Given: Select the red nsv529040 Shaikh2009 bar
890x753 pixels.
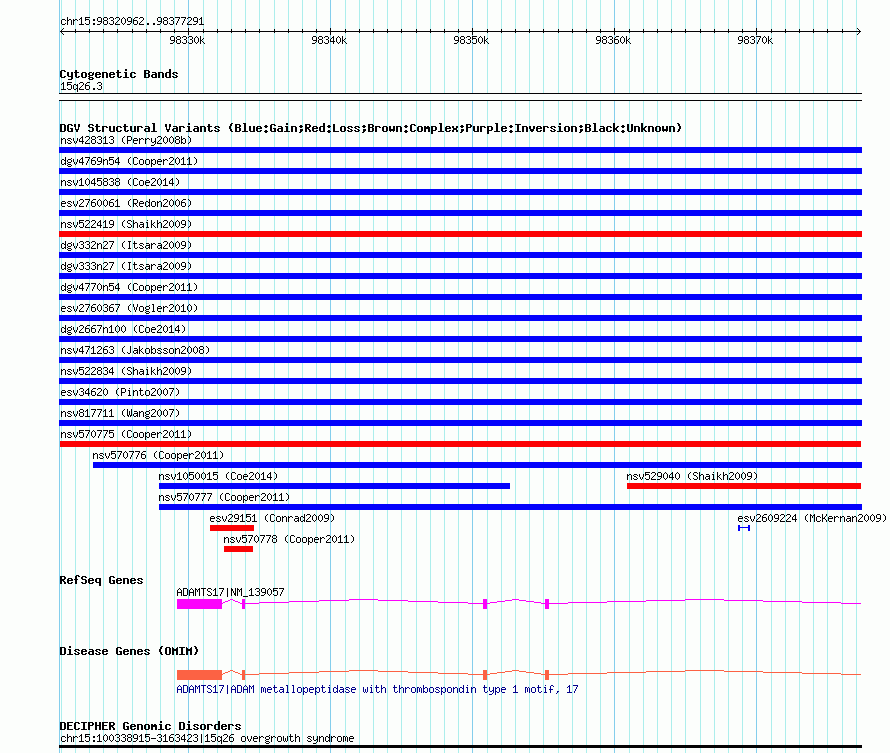Looking at the screenshot, I should click(x=743, y=486).
